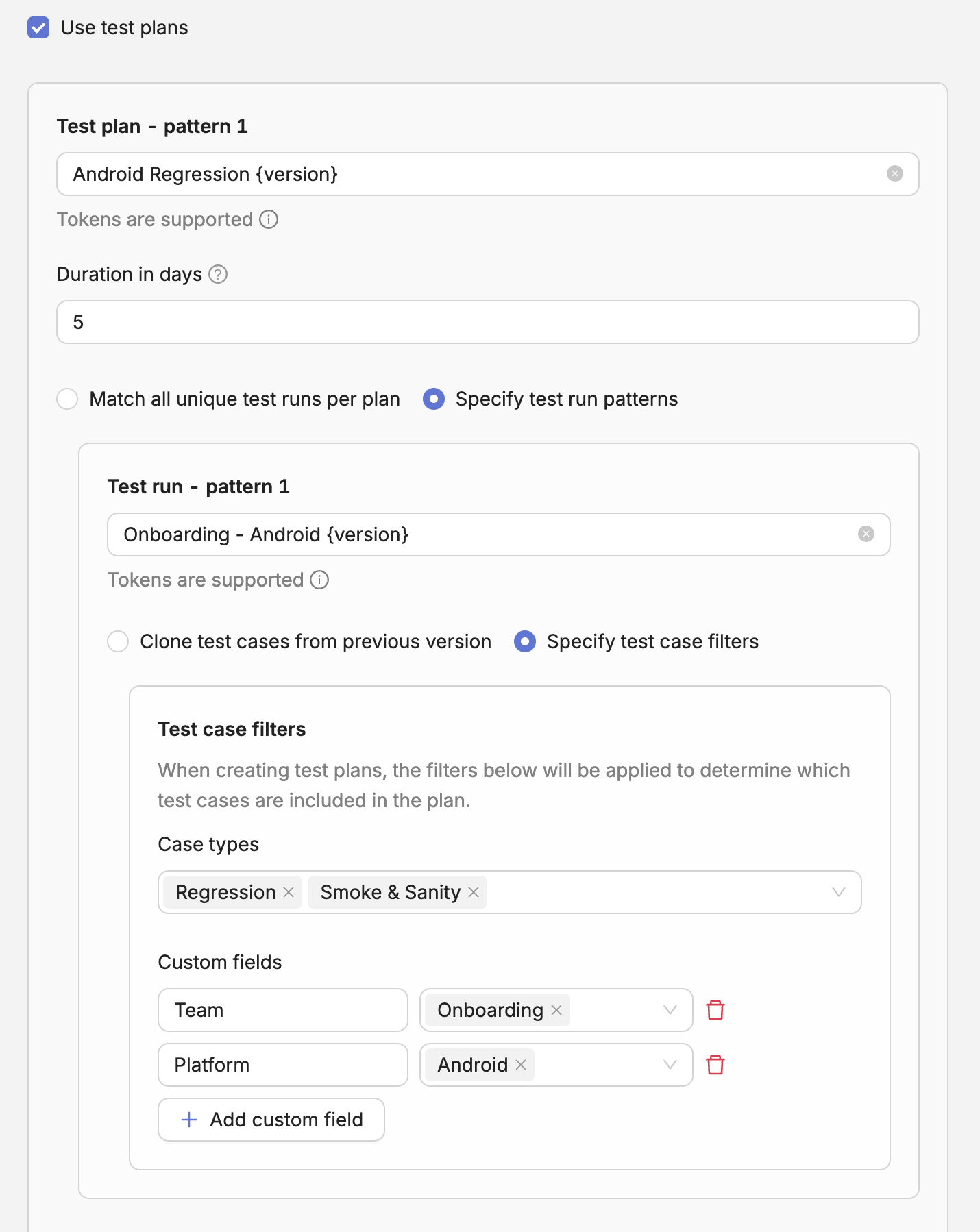Viewport: 980px width, 1232px height.
Task: Click info icon beside test plan tokens hint
Action: tap(269, 219)
